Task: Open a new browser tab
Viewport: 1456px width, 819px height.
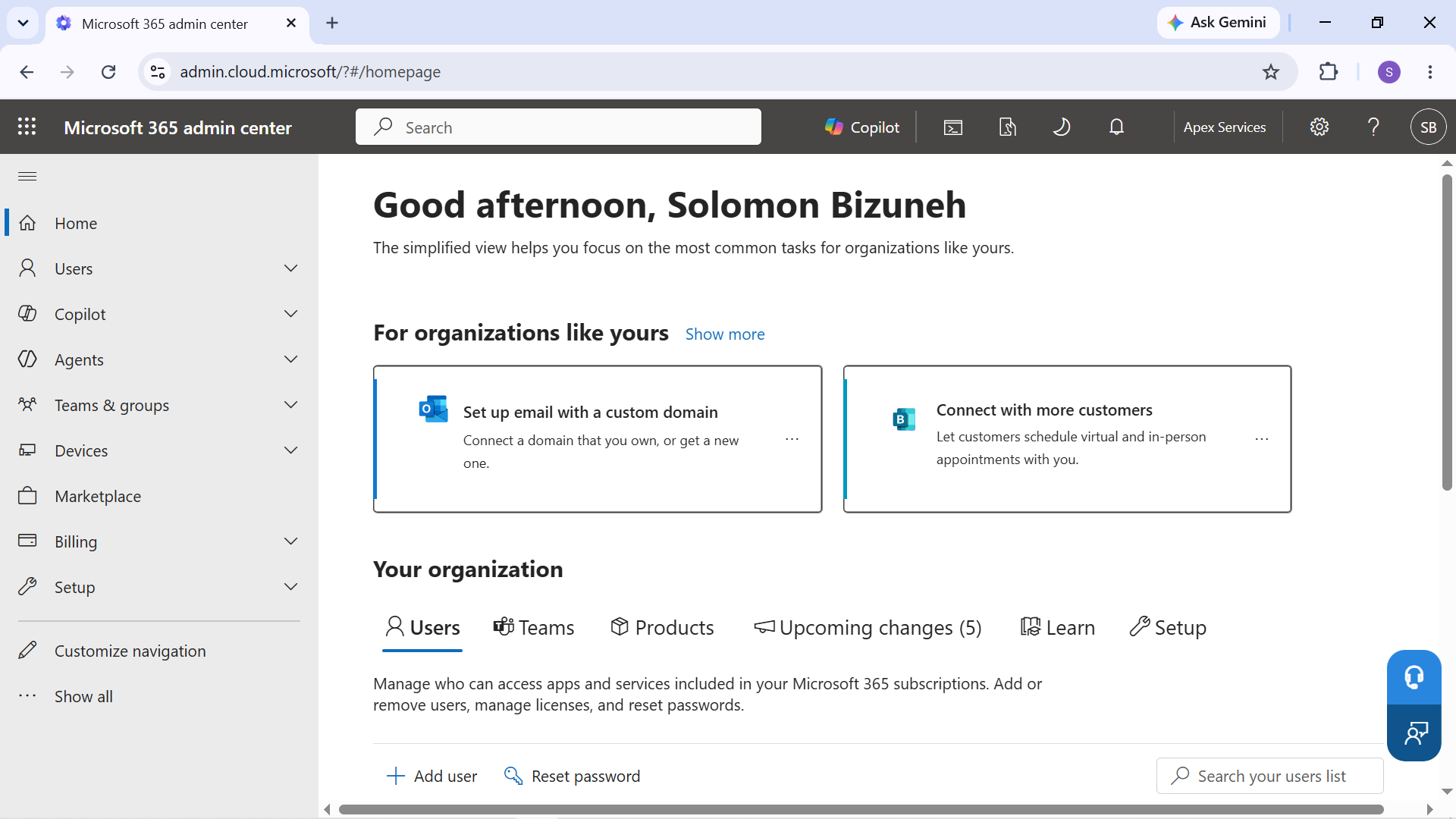Action: coord(332,23)
